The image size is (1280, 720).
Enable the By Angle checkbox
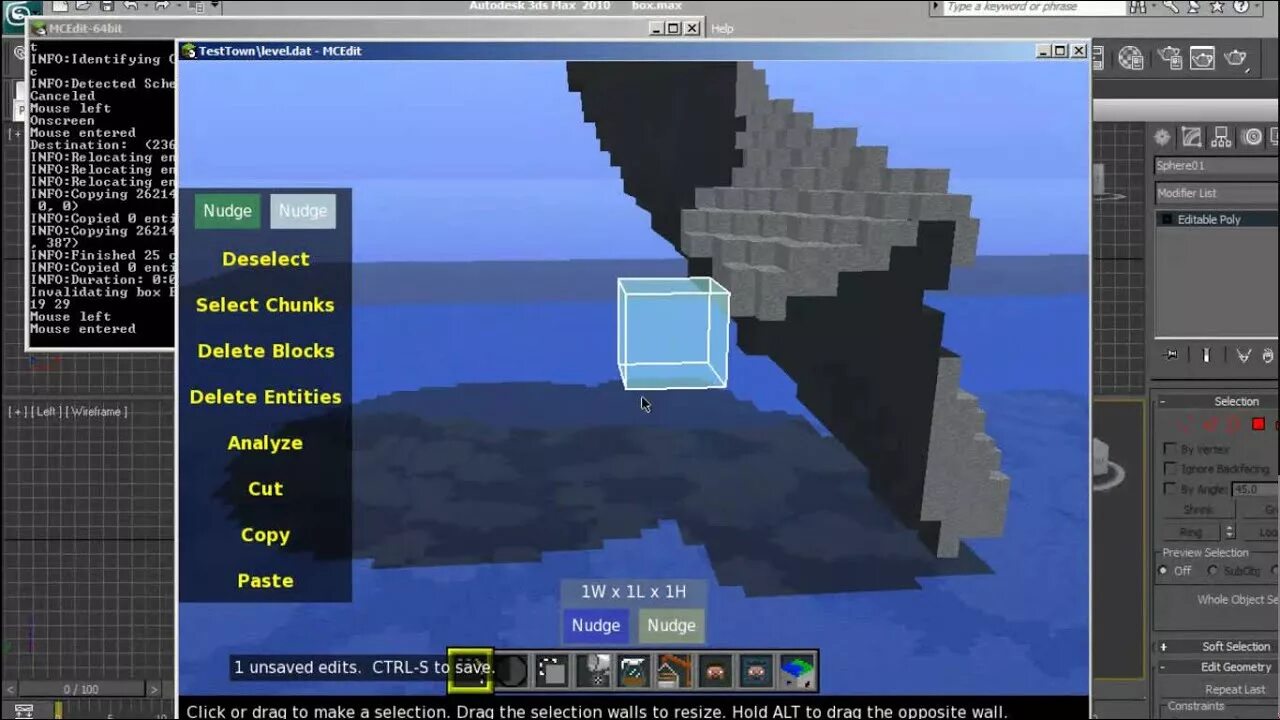pyautogui.click(x=1169, y=488)
